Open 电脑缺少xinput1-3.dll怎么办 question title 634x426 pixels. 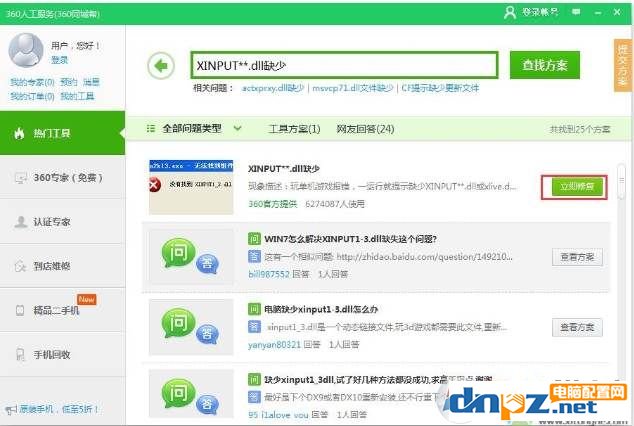coord(321,309)
